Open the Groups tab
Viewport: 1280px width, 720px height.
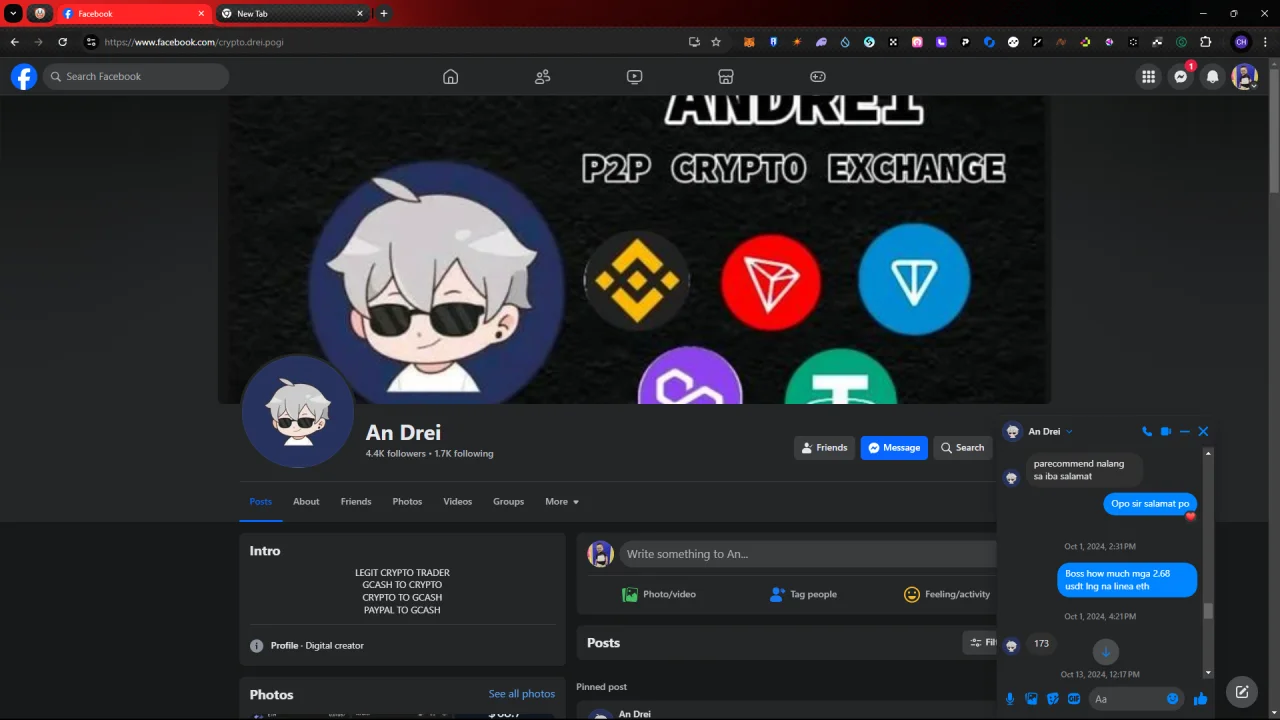click(508, 502)
